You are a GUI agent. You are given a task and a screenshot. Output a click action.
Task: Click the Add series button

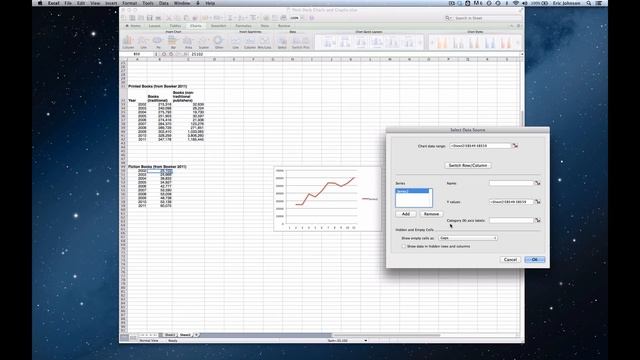[406, 214]
